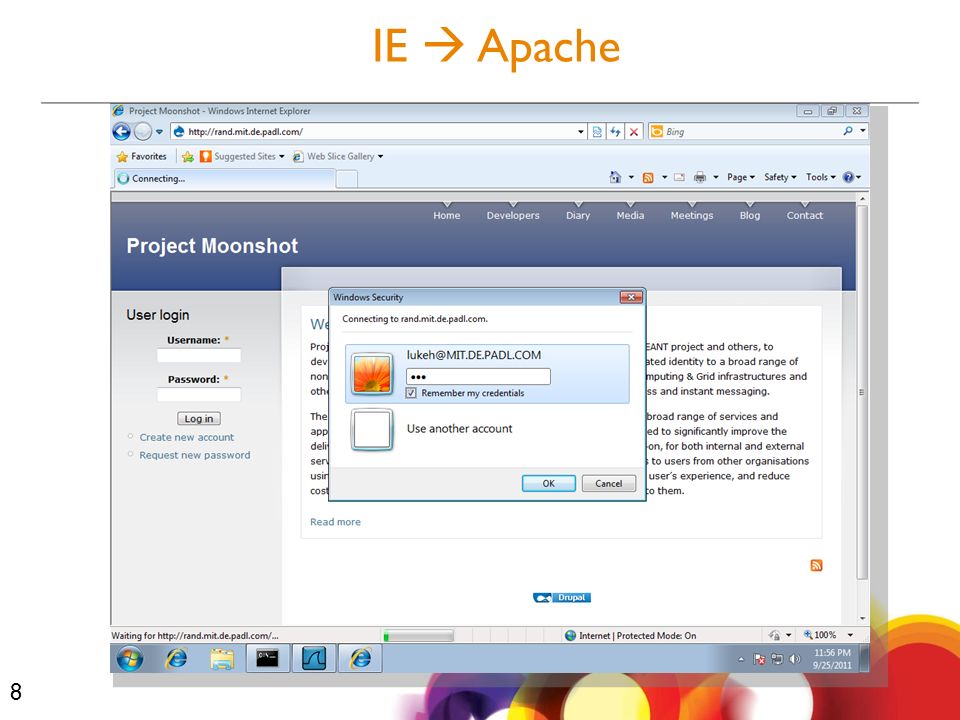Click the Read Mail icon in command bar
This screenshot has width=960, height=720.
pos(679,178)
